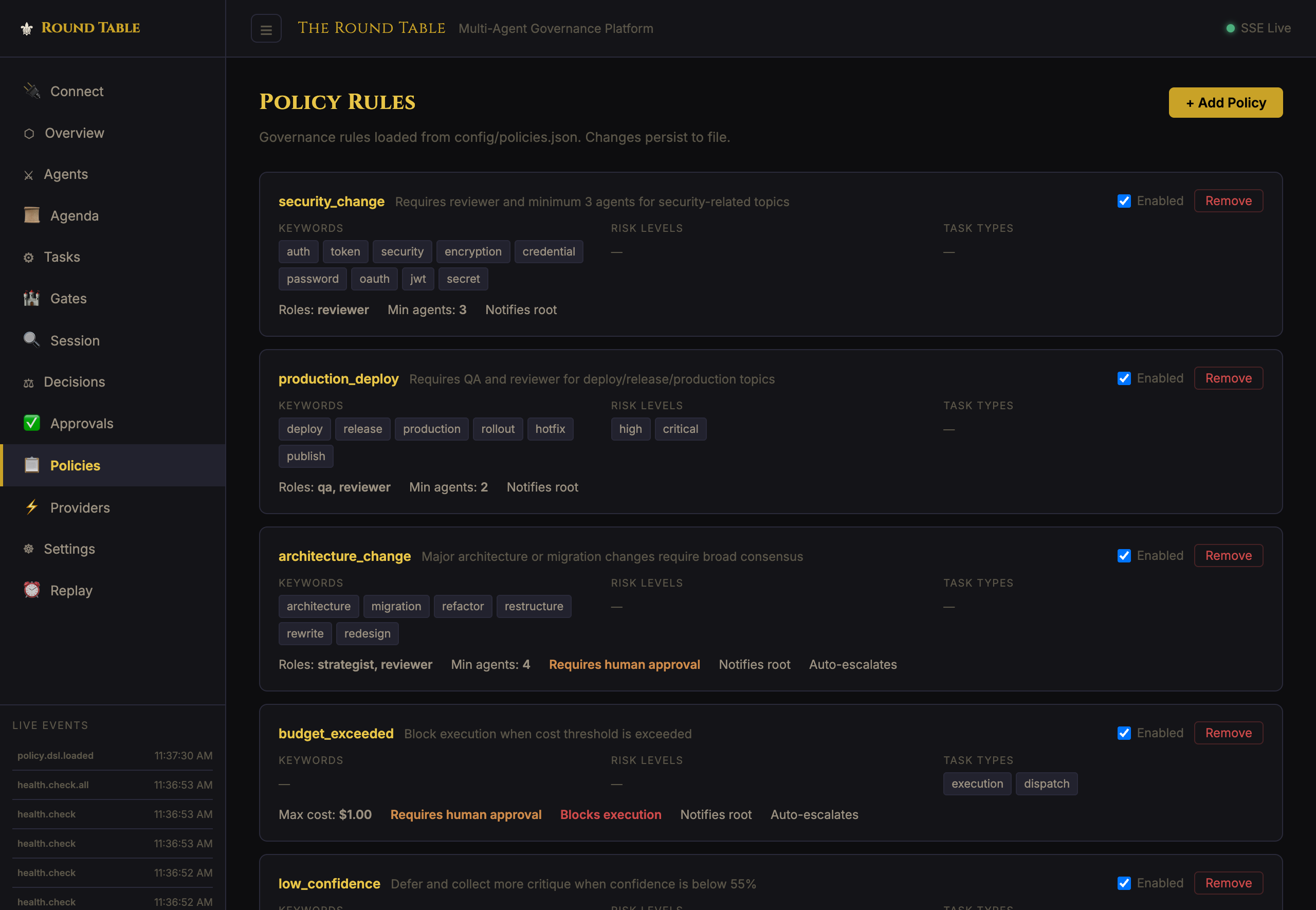Click the migration keyword tag
This screenshot has height=910, width=1316.
pyautogui.click(x=396, y=607)
